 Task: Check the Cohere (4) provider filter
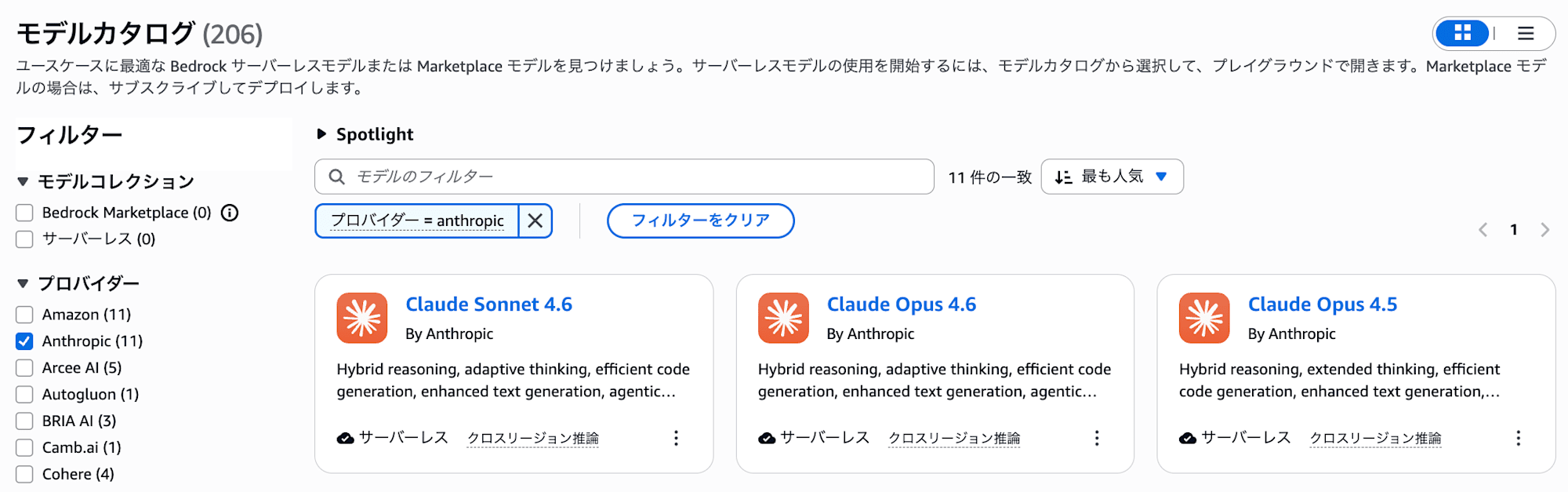pyautogui.click(x=24, y=474)
